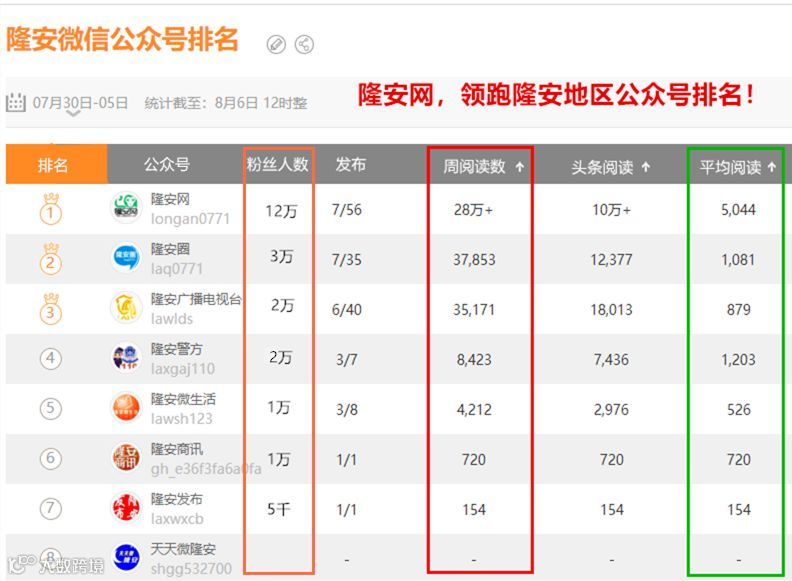Image resolution: width=792 pixels, height=581 pixels.
Task: Open the 隆安广播电视台 account link
Action: click(196, 299)
